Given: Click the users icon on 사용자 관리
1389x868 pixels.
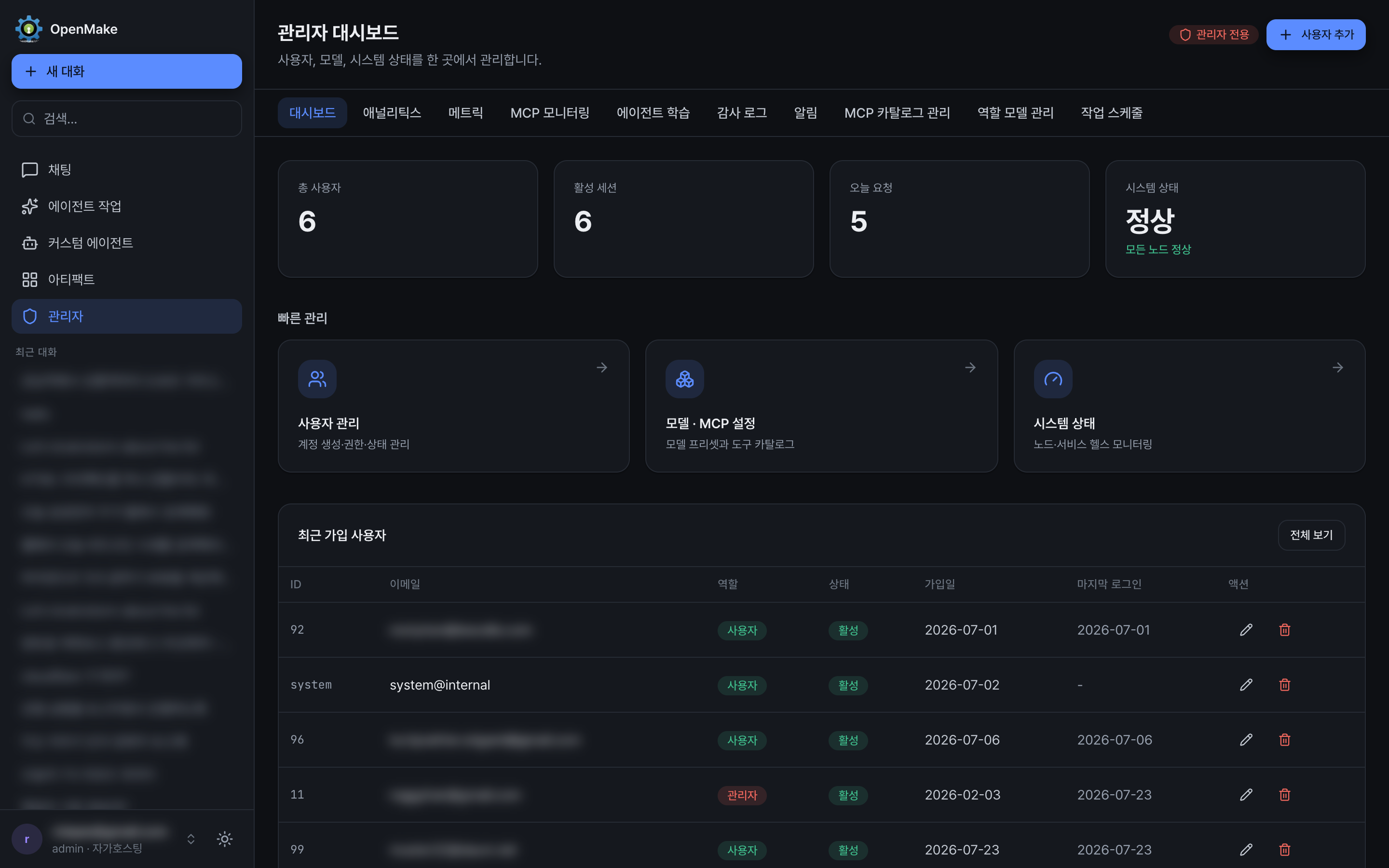Looking at the screenshot, I should point(317,379).
